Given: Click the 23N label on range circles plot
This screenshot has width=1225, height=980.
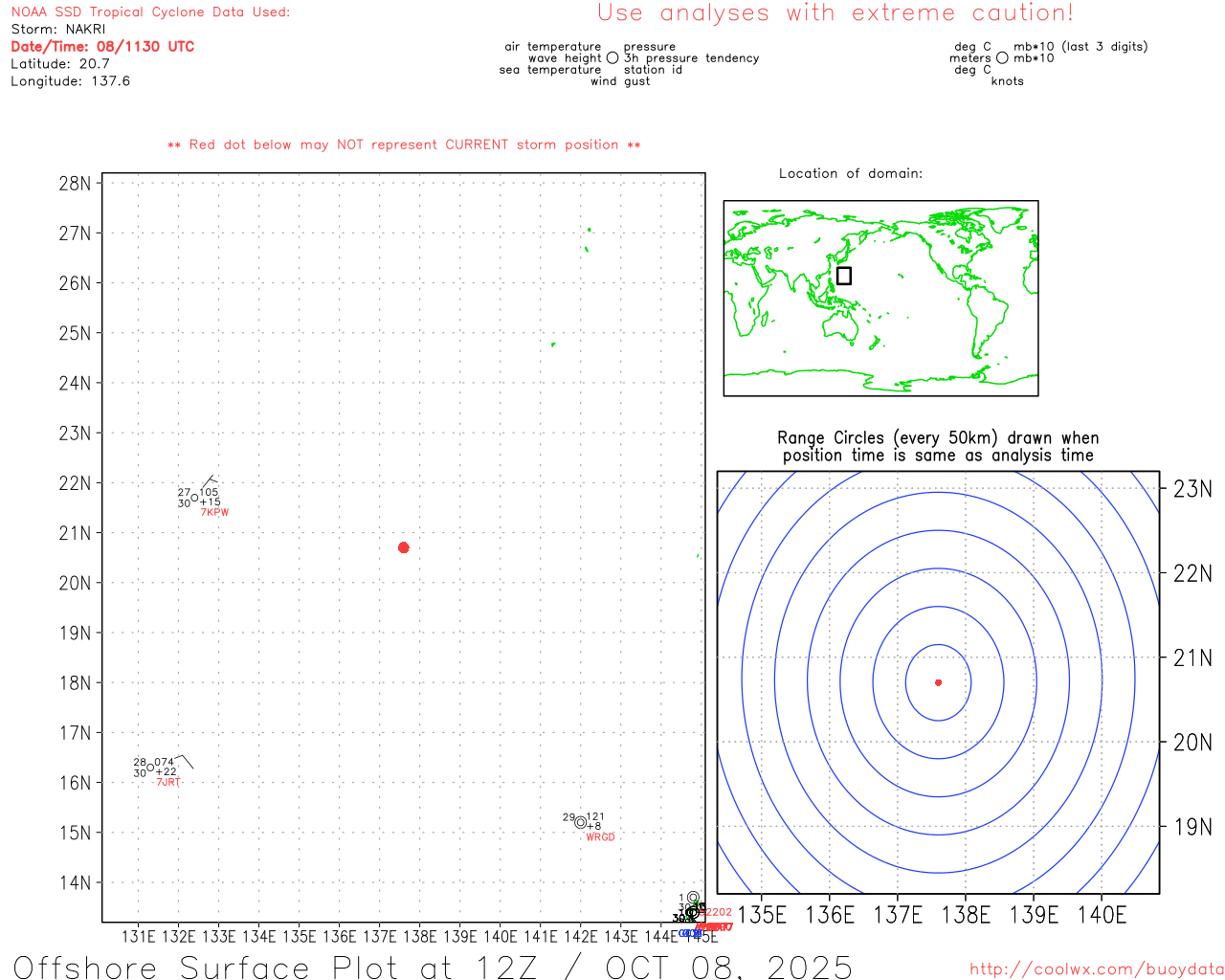Looking at the screenshot, I should pyautogui.click(x=1192, y=489).
